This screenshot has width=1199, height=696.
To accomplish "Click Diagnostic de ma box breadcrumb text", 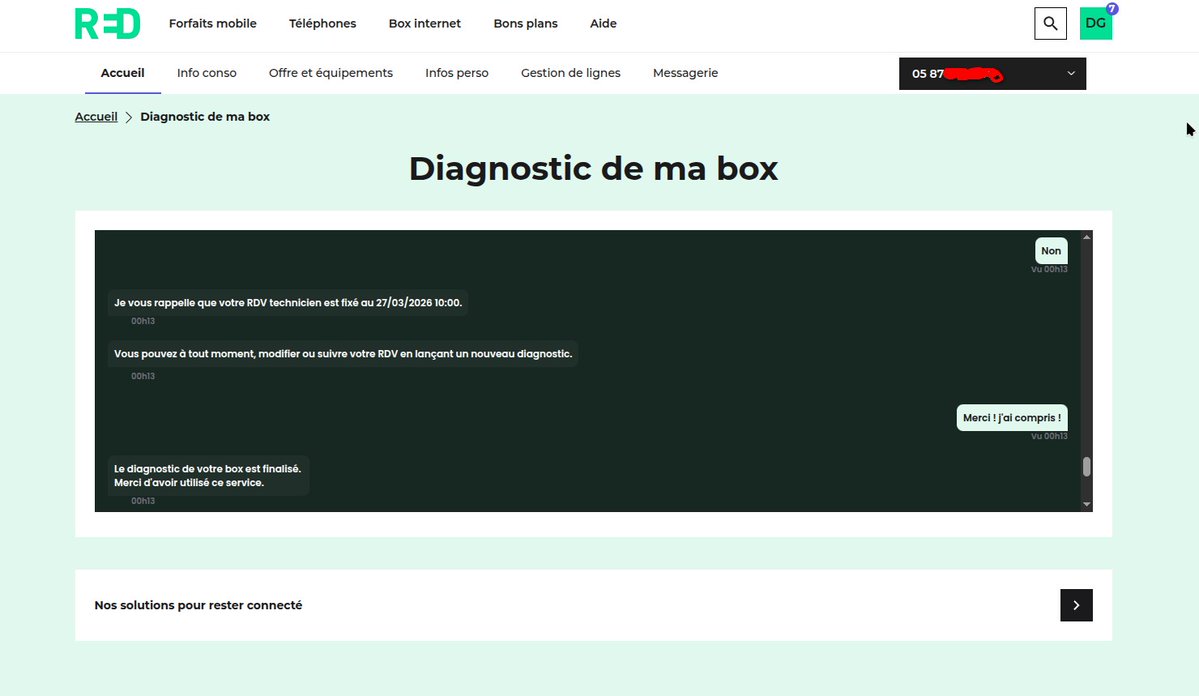I will tap(205, 117).
